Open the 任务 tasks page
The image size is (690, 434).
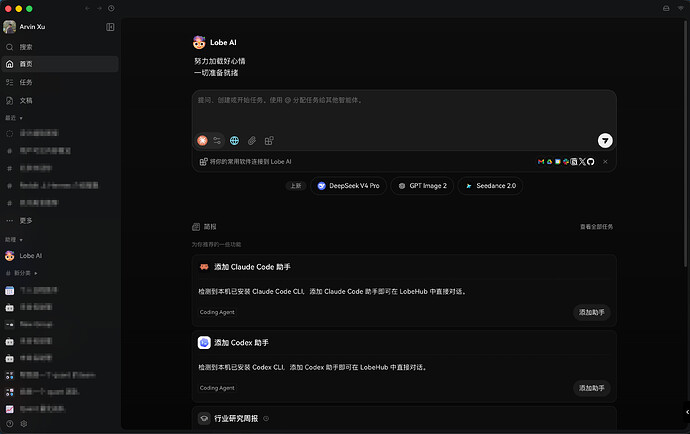60,82
